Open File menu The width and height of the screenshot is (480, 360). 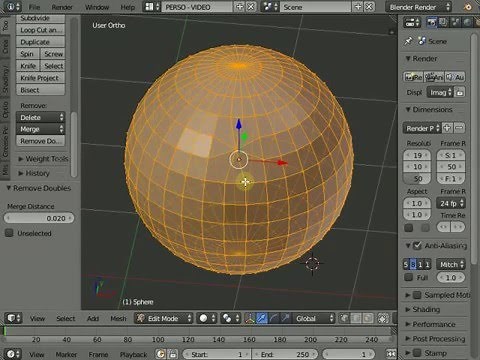click(34, 7)
